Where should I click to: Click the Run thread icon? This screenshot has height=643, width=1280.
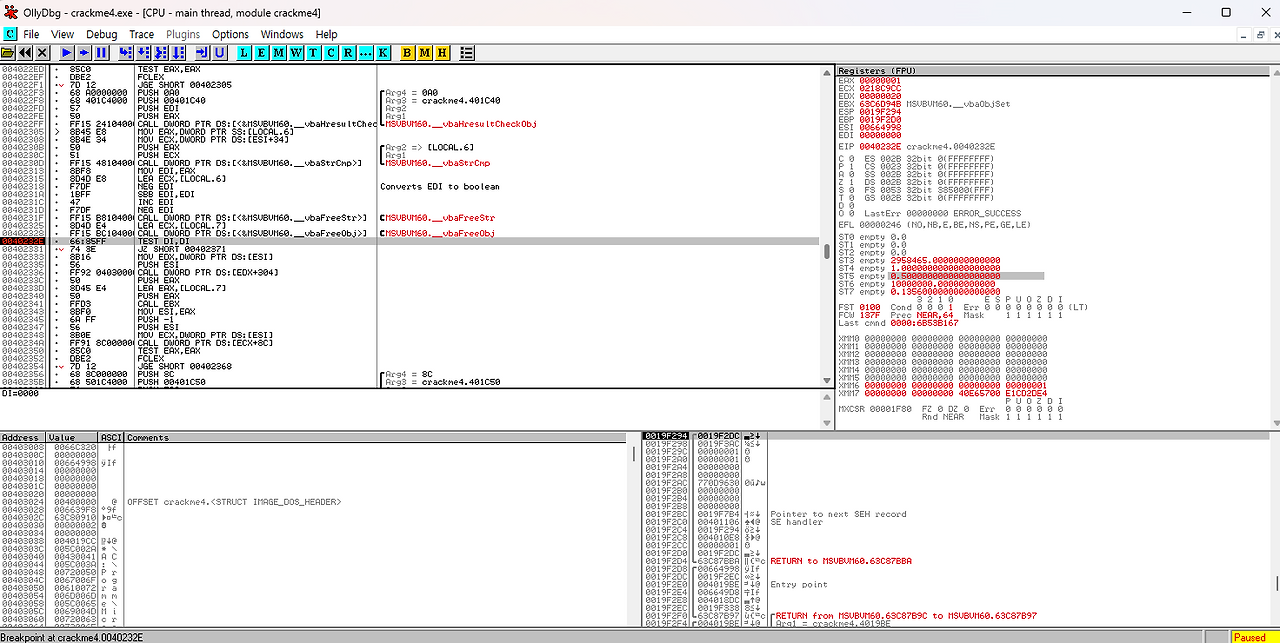(84, 52)
